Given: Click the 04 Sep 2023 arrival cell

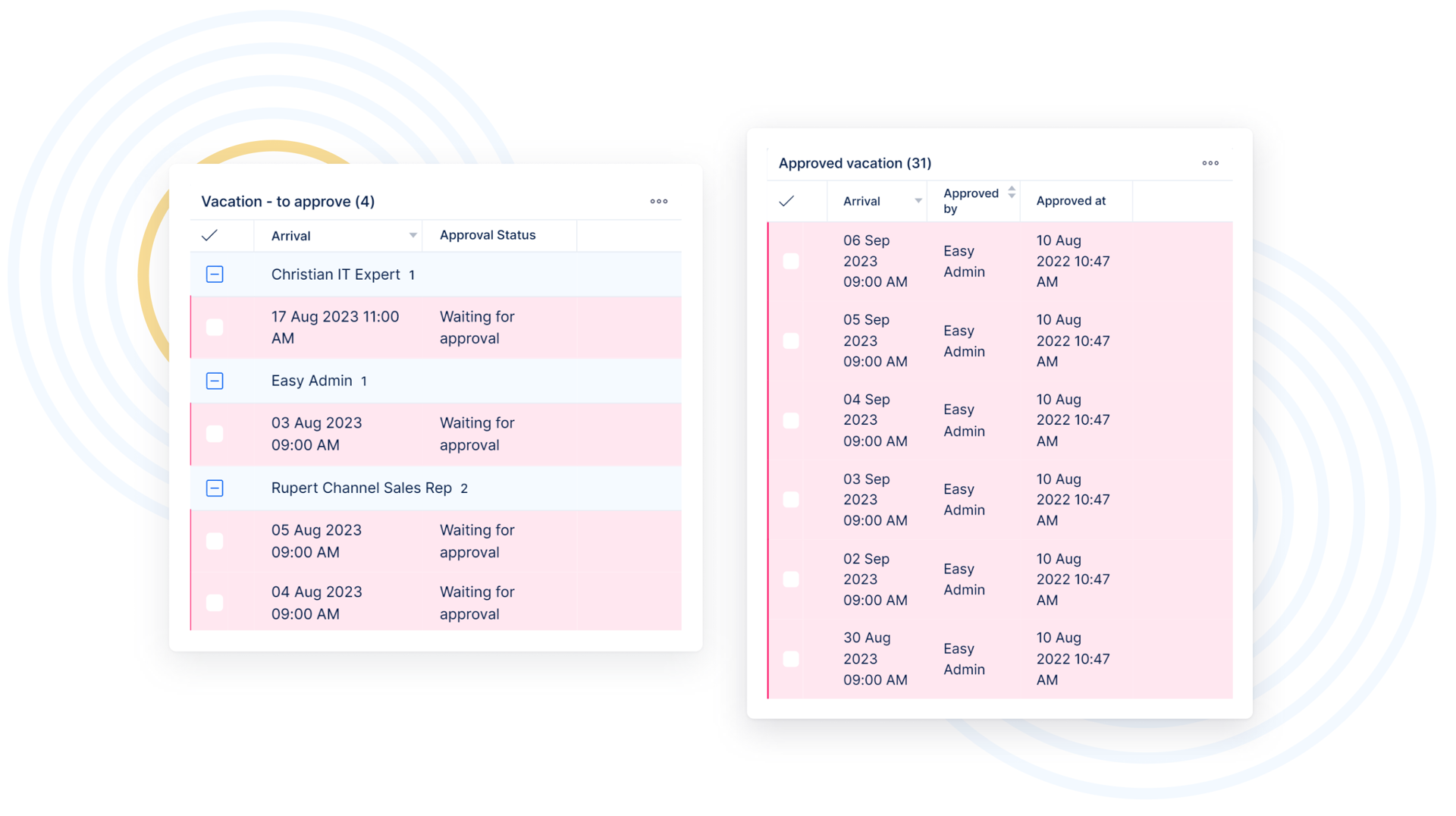Looking at the screenshot, I should 874,420.
